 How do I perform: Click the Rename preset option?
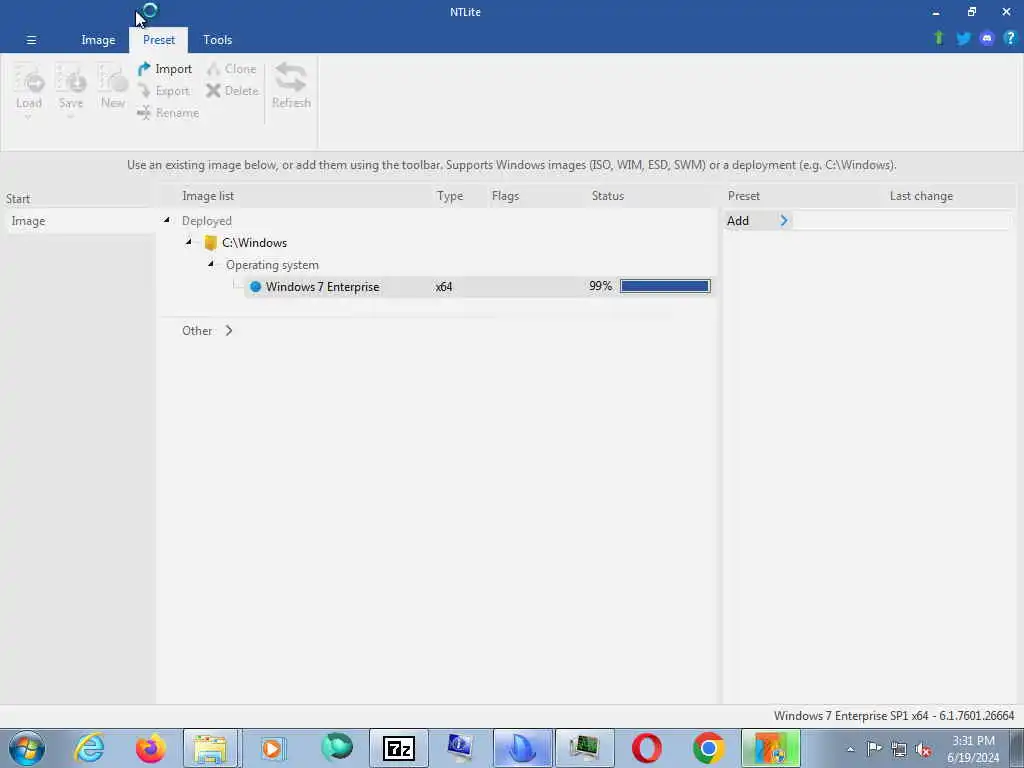[x=168, y=113]
